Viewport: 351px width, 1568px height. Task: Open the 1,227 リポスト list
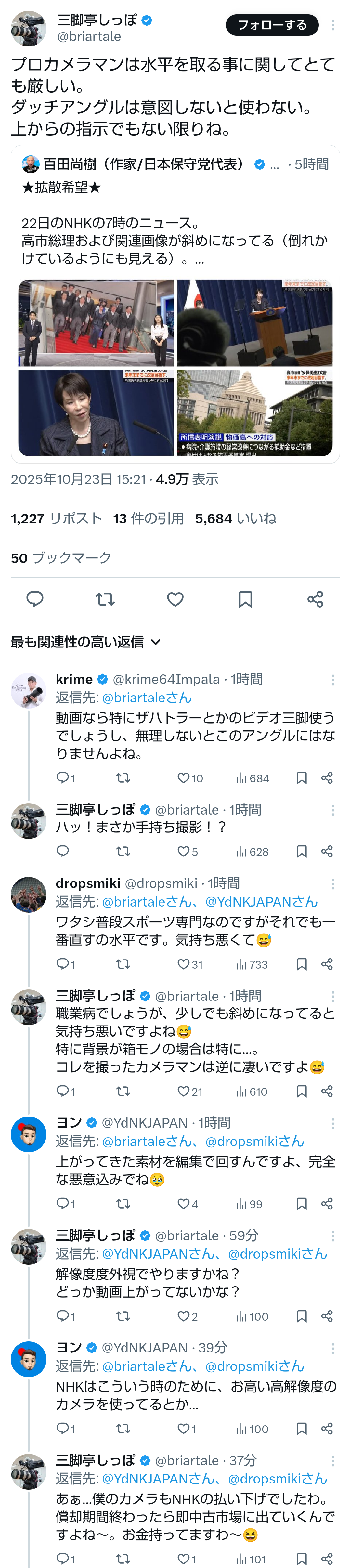(57, 518)
